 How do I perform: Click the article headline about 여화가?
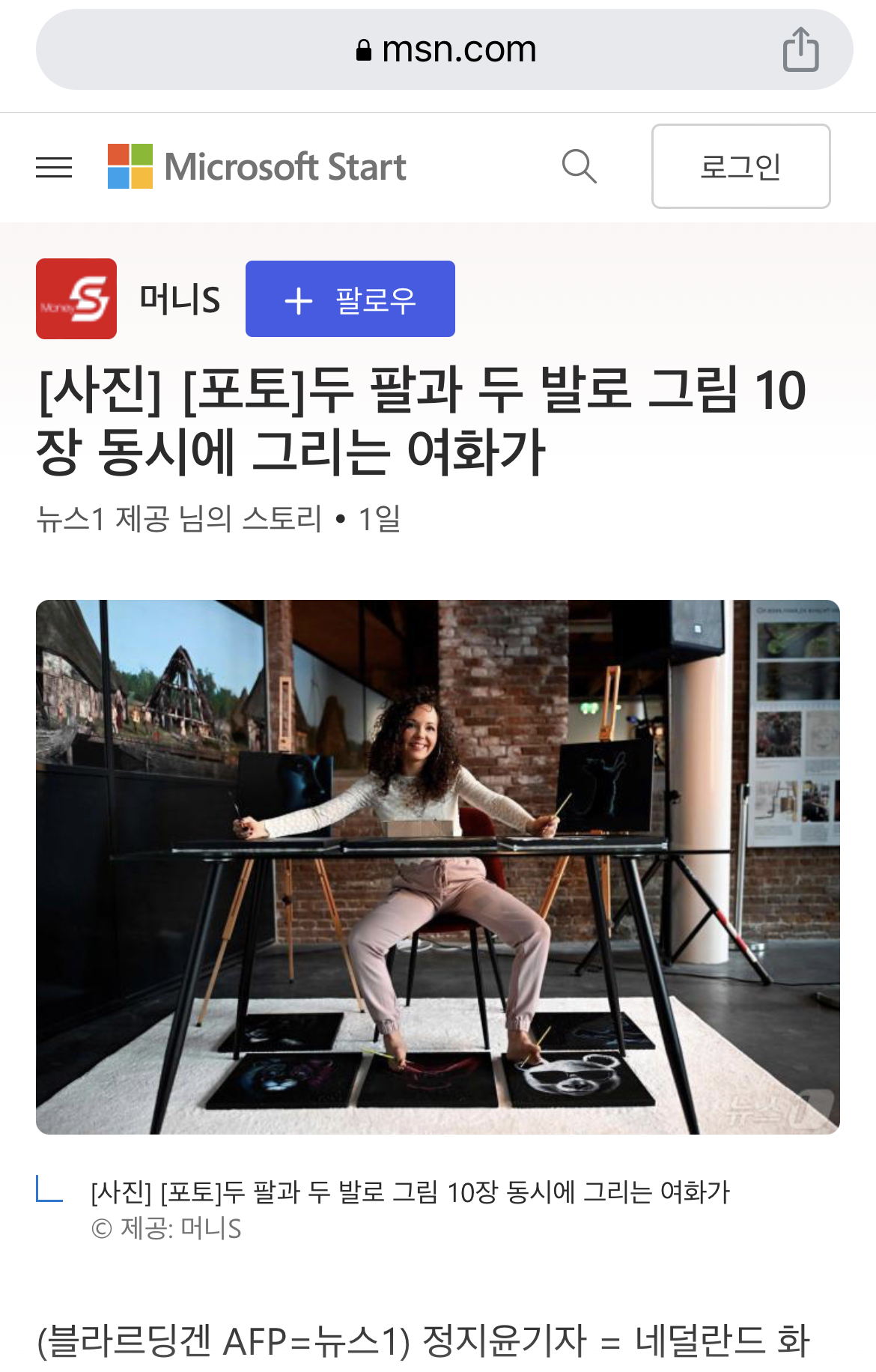point(422,421)
